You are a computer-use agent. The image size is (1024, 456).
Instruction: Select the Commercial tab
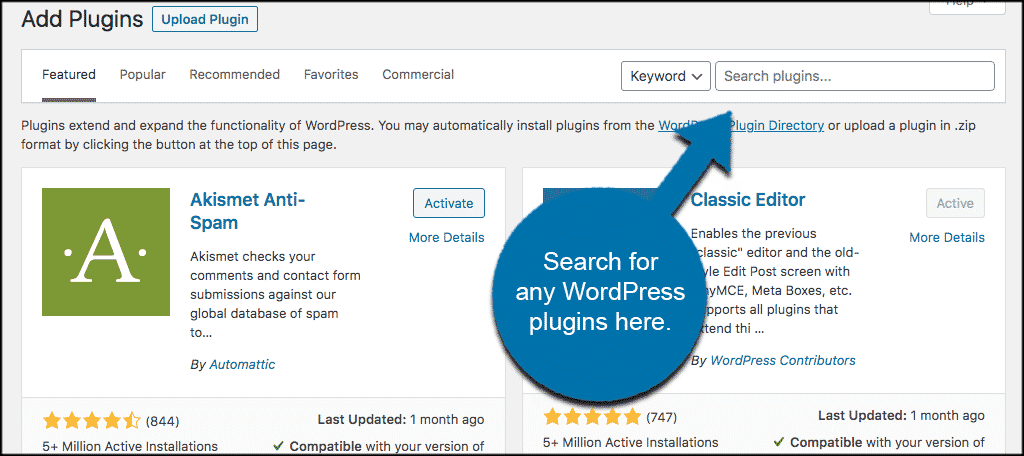click(418, 74)
